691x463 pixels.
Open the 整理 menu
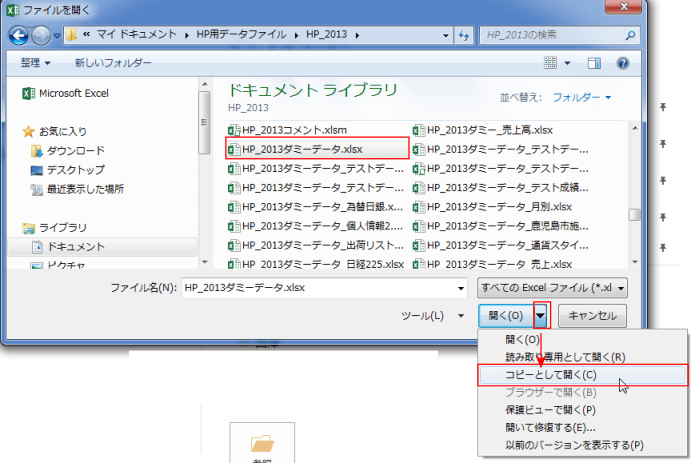click(x=35, y=63)
